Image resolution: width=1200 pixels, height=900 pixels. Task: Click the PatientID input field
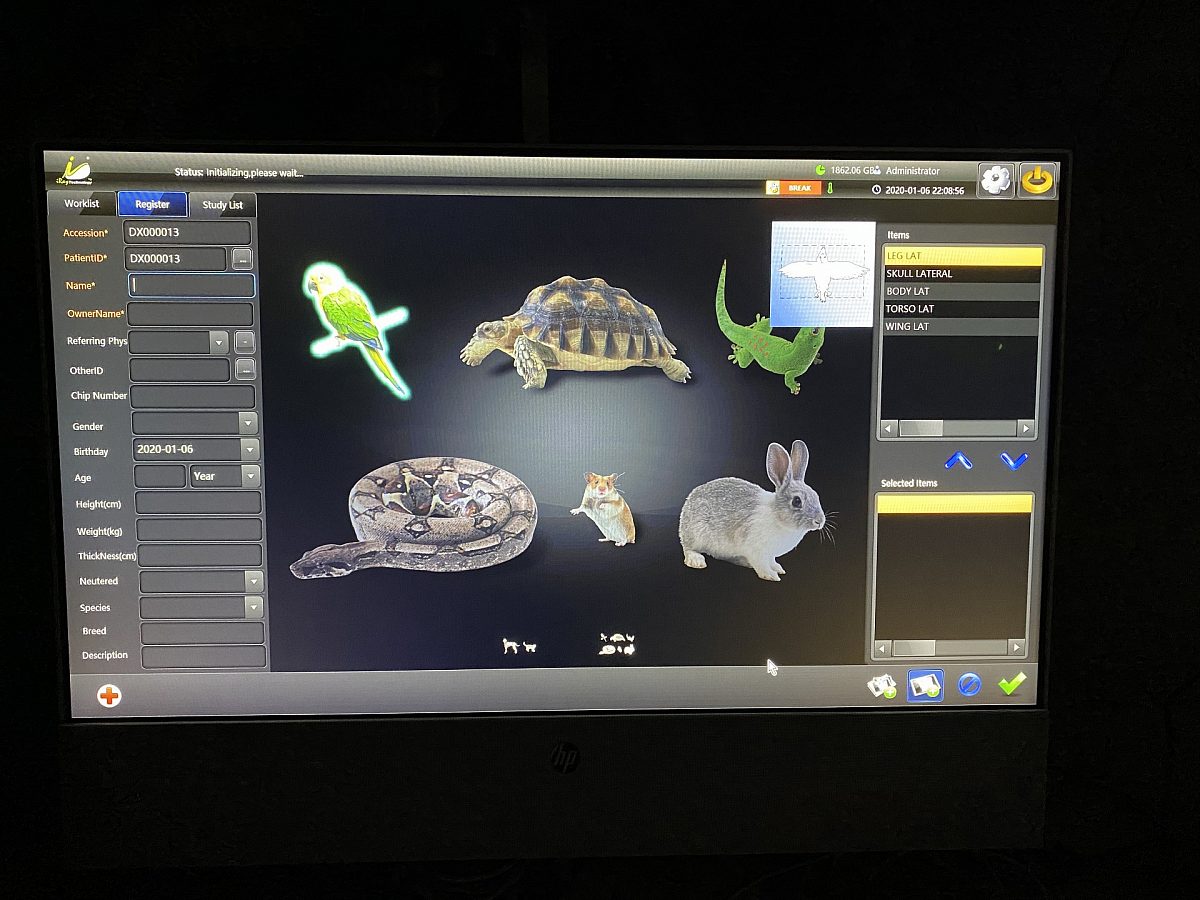pyautogui.click(x=176, y=258)
